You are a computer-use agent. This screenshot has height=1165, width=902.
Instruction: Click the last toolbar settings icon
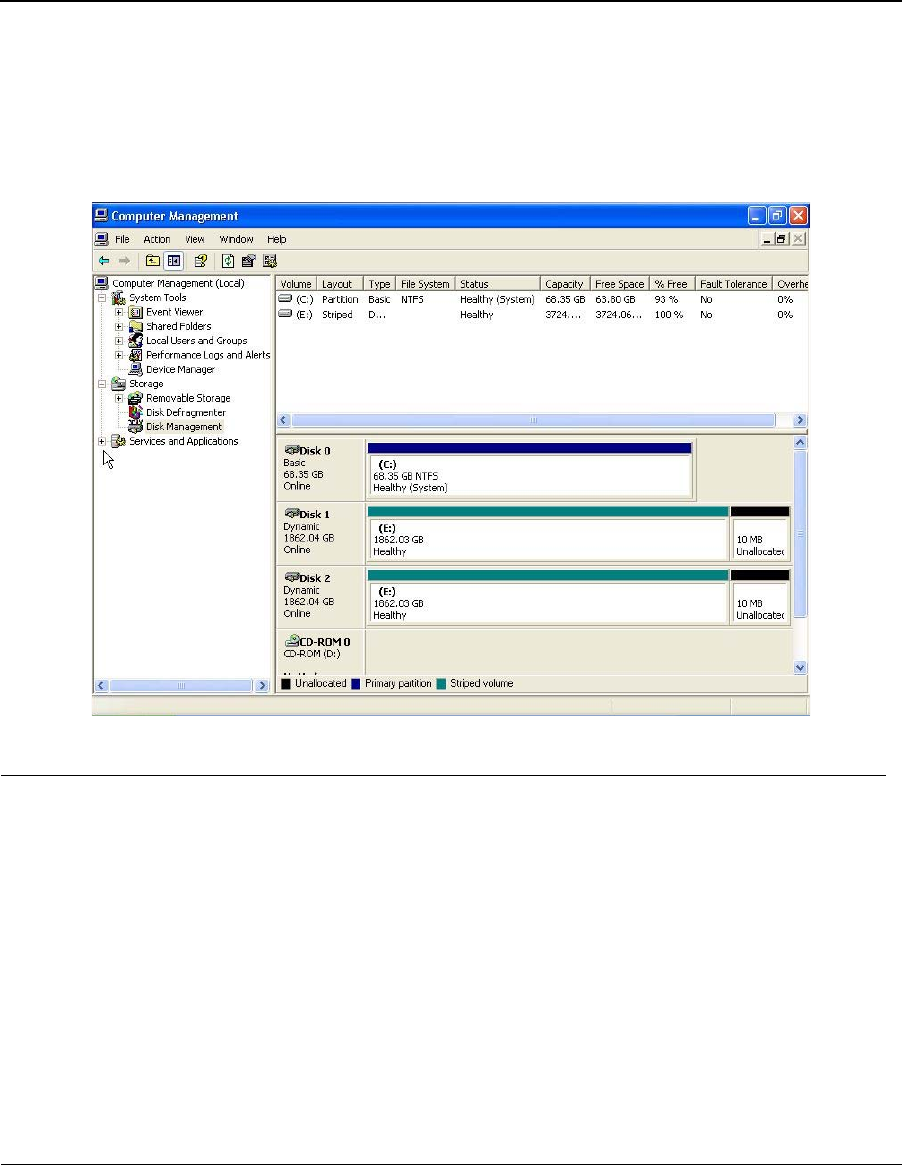pos(270,261)
